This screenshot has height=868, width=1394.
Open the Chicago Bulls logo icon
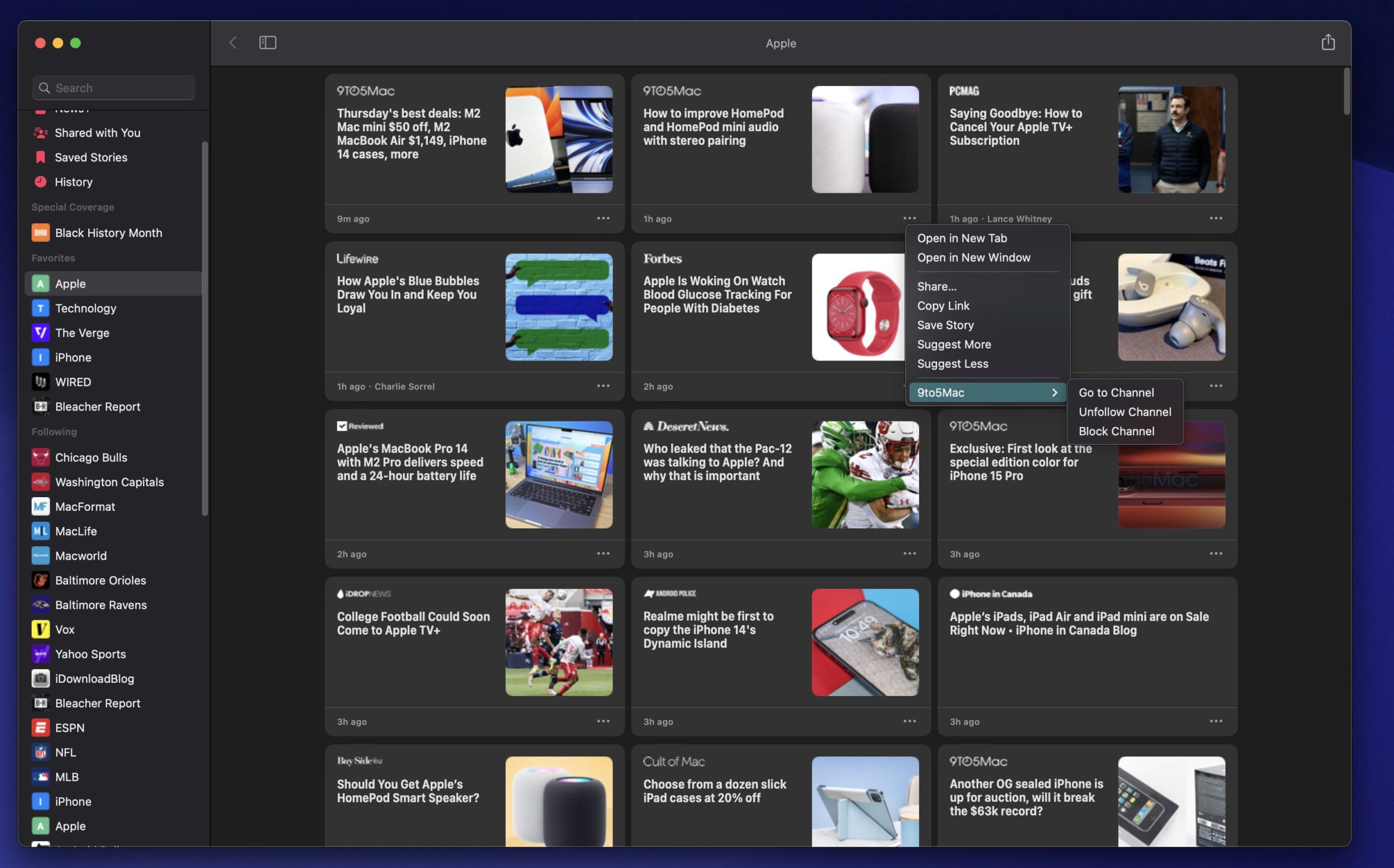pyautogui.click(x=40, y=457)
